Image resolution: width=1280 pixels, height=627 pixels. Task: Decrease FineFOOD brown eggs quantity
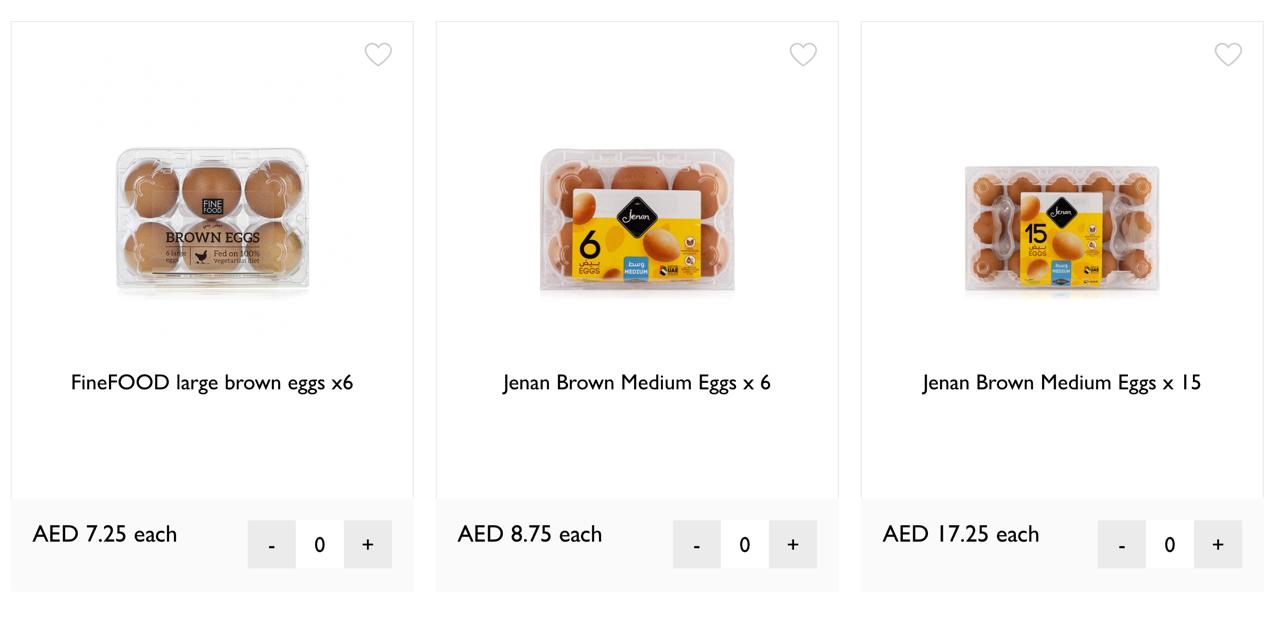[271, 544]
